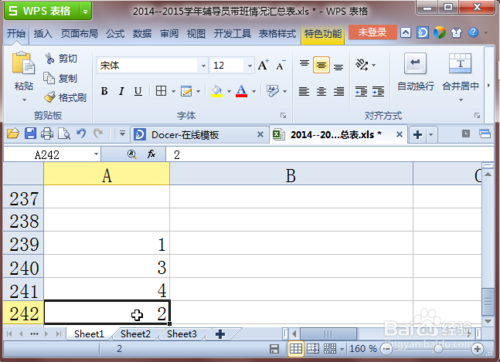
Task: Select cell A240 containing 3
Action: [x=107, y=267]
